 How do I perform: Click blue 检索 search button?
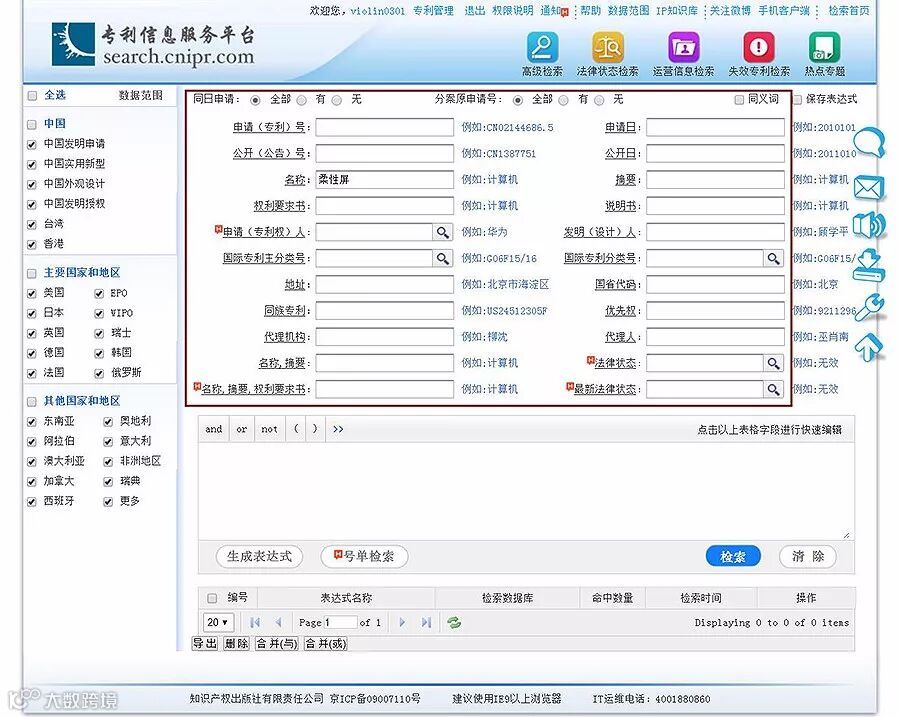(x=733, y=556)
